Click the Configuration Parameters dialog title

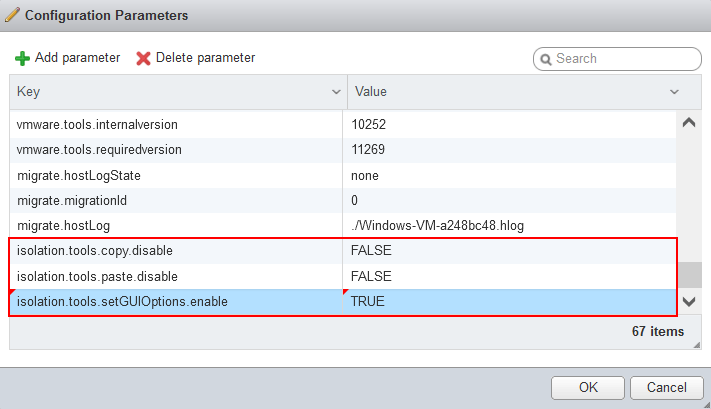coord(107,15)
